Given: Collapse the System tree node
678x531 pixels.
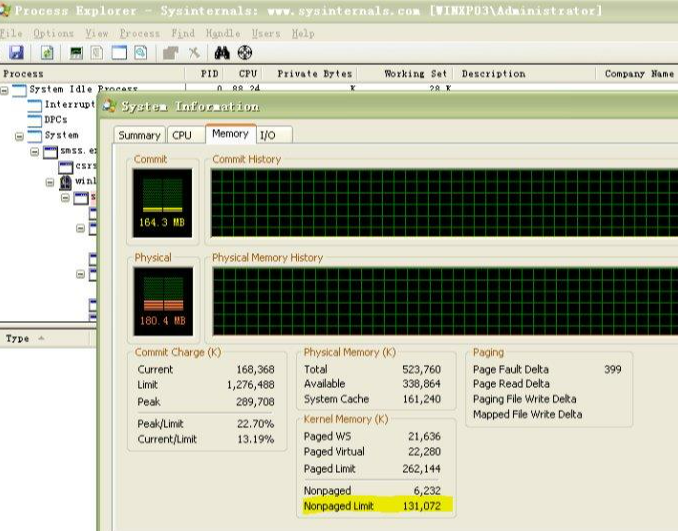Looking at the screenshot, I should click(19, 137).
